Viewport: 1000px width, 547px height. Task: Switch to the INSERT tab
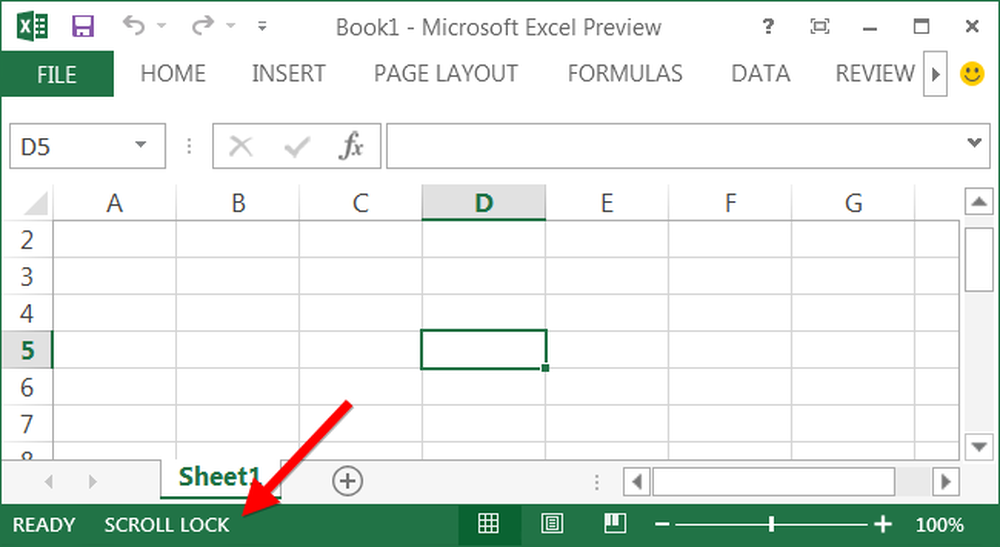(288, 73)
